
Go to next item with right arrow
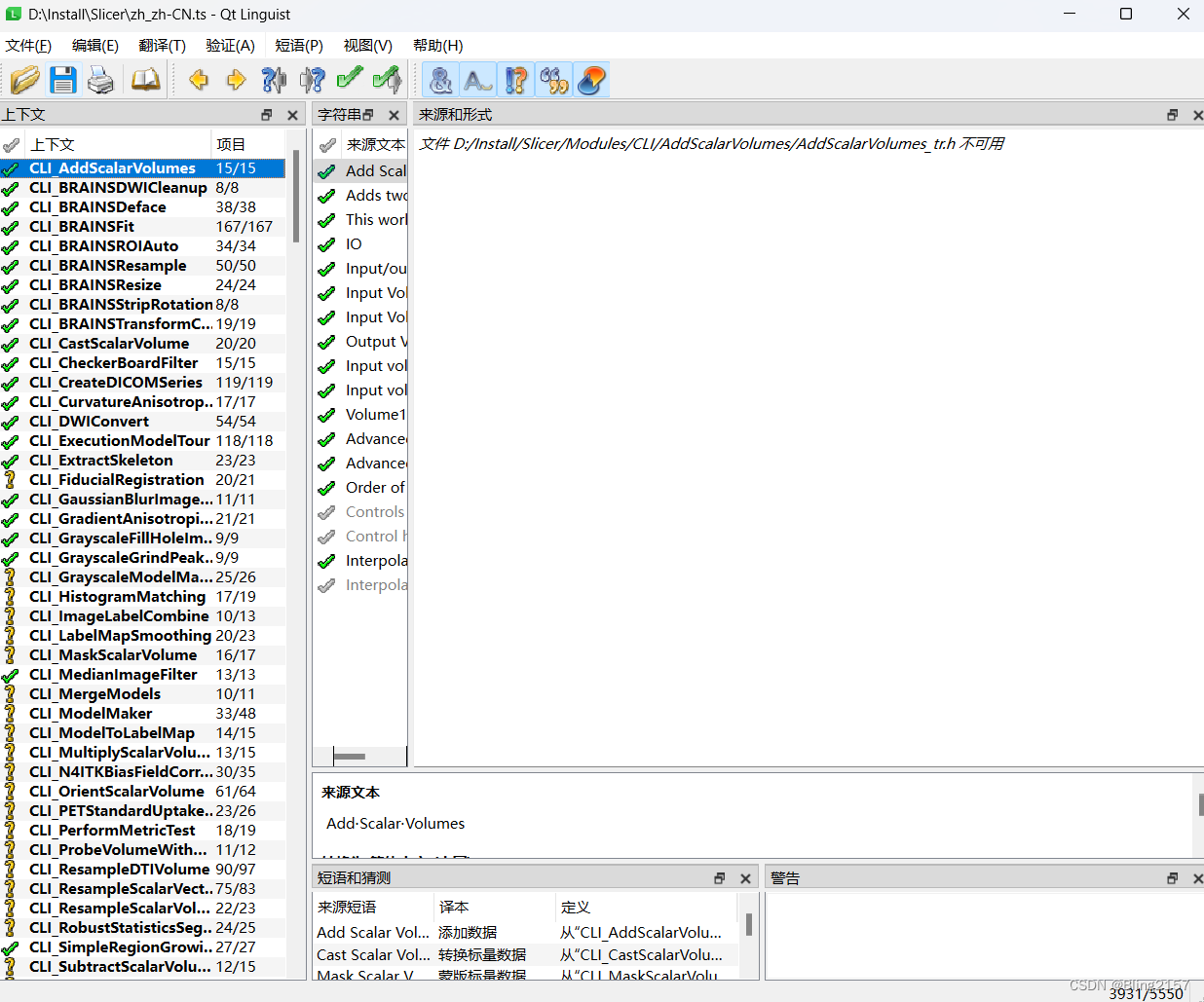236,80
